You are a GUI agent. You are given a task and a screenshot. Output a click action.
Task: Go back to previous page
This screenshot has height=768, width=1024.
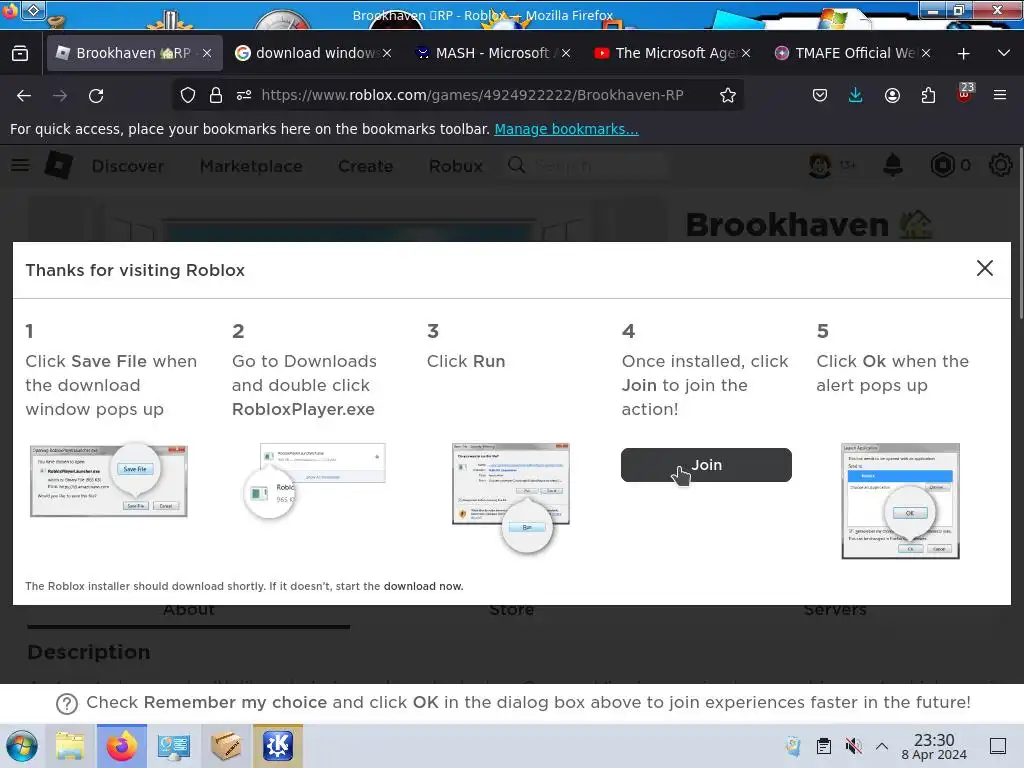(x=24, y=96)
